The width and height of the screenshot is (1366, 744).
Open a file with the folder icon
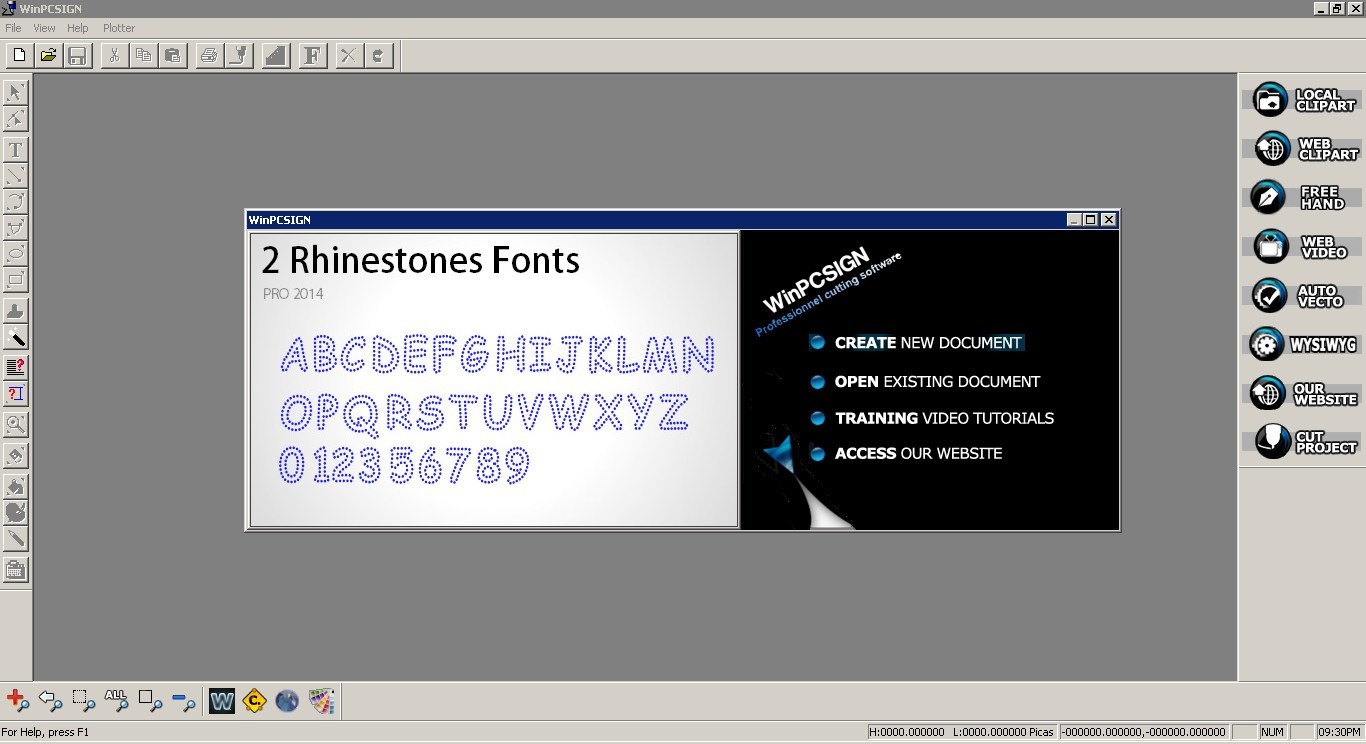coord(48,55)
